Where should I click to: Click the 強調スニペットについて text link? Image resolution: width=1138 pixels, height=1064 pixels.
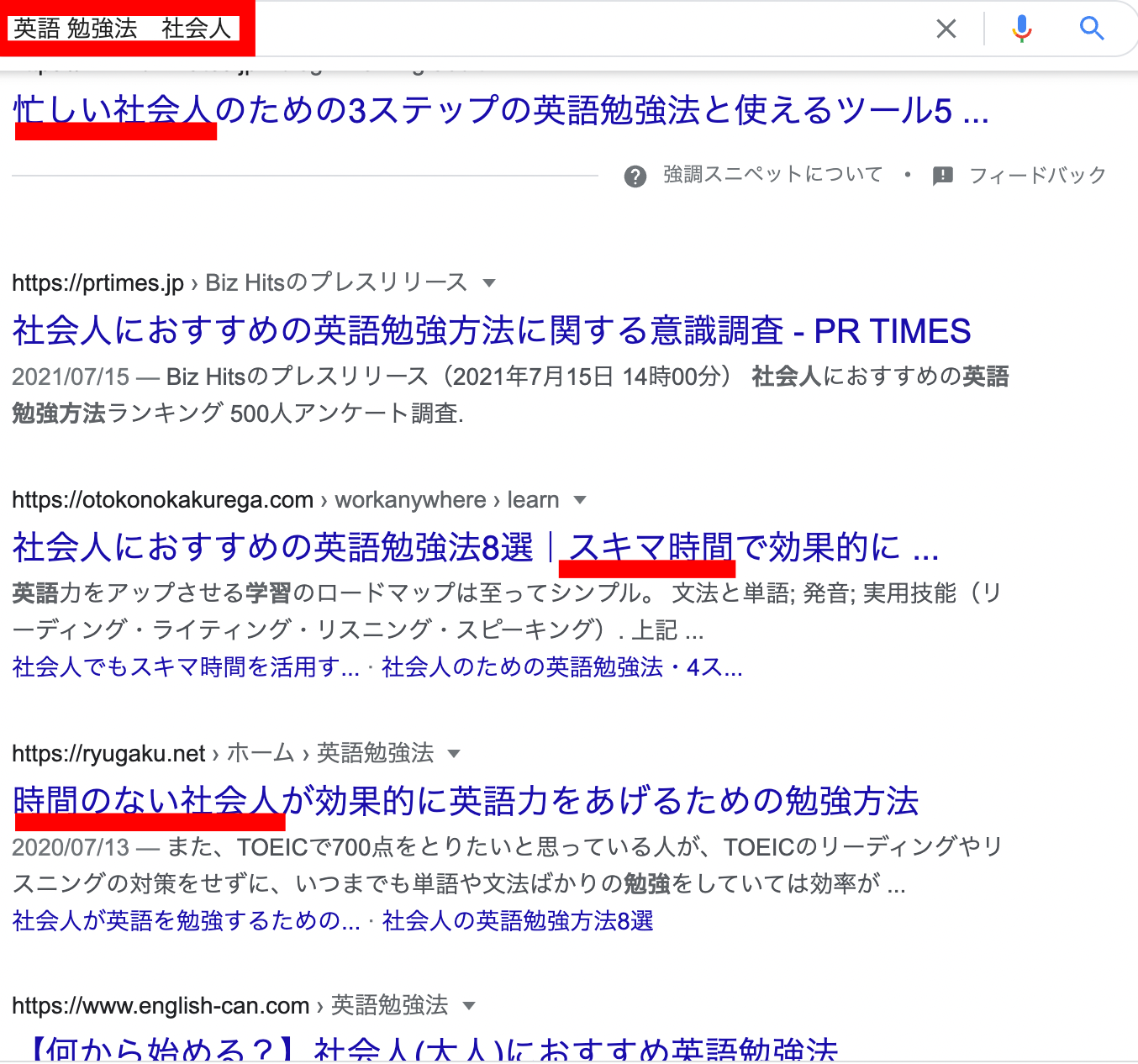pos(772,175)
